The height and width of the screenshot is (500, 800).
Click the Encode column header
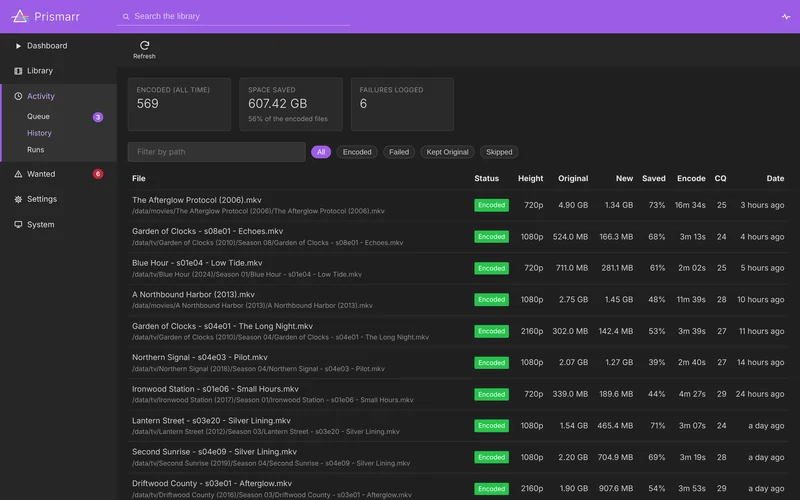tap(691, 179)
